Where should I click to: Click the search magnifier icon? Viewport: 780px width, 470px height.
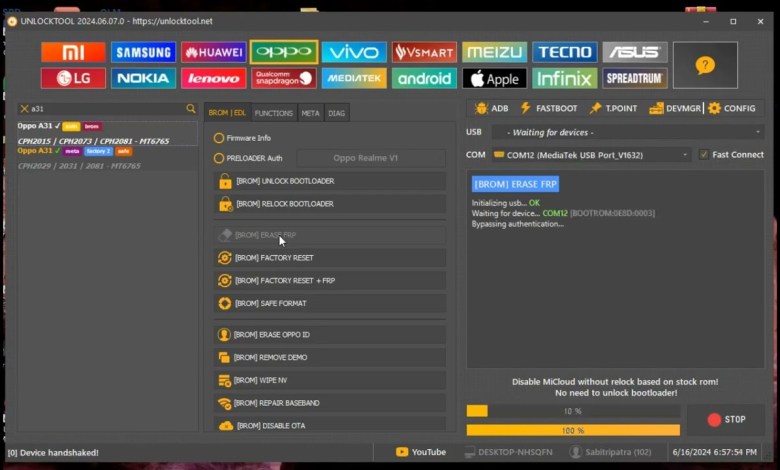(x=191, y=108)
